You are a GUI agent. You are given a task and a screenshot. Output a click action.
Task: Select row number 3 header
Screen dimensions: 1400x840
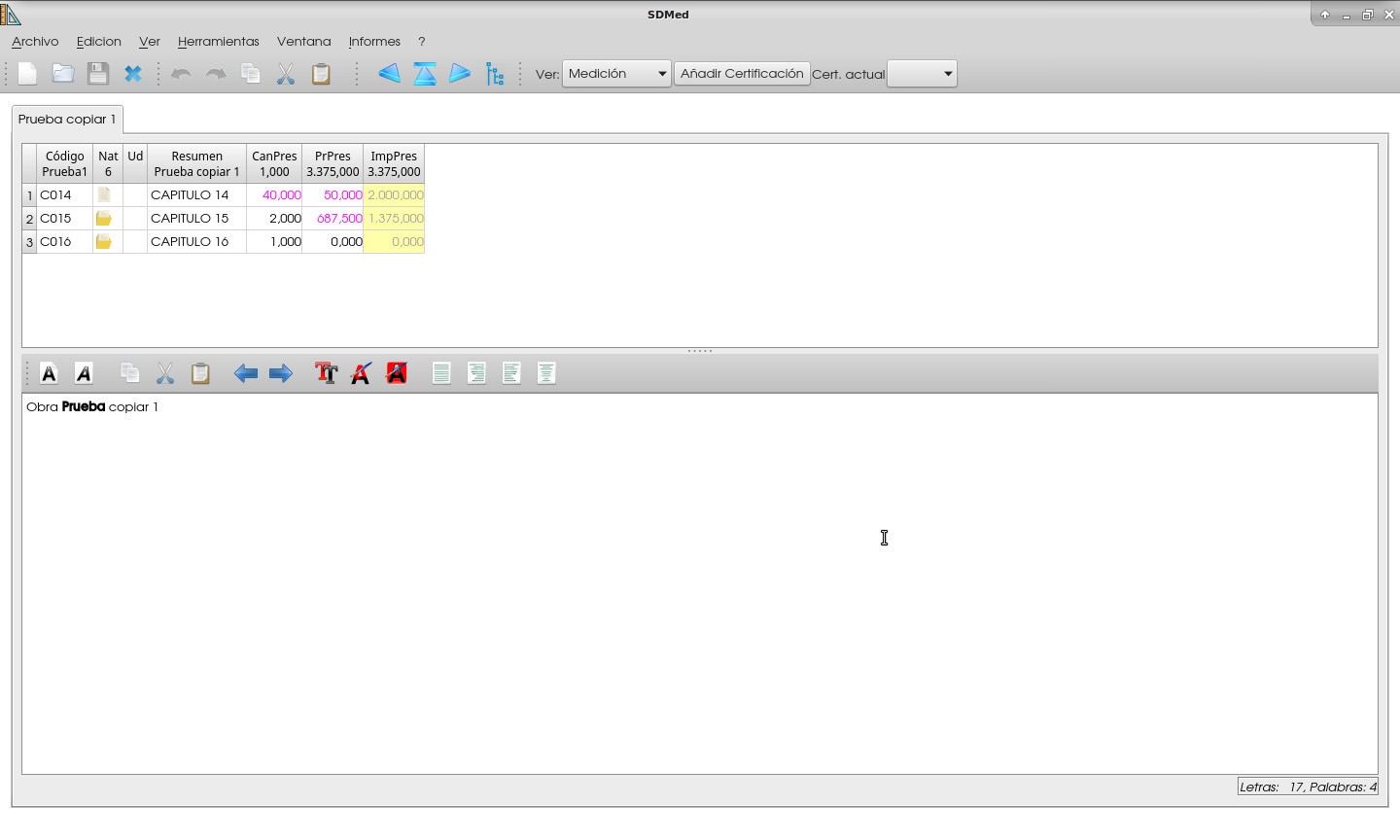point(29,242)
